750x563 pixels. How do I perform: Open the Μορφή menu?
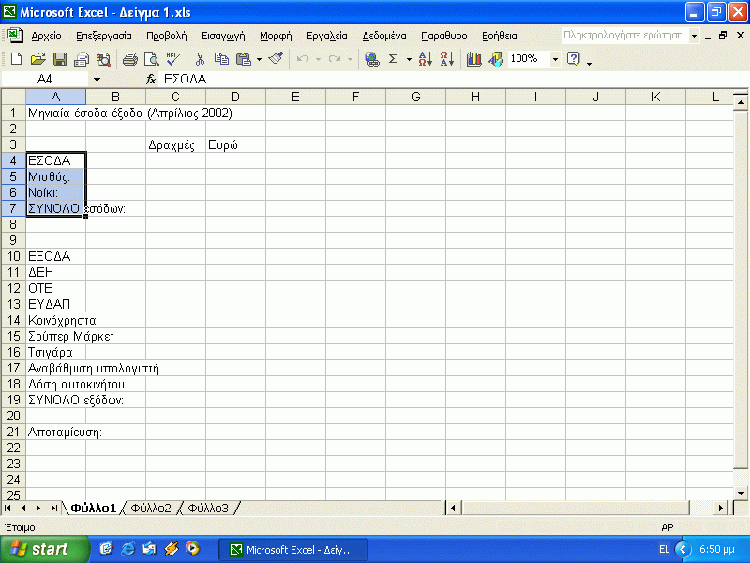(x=276, y=36)
